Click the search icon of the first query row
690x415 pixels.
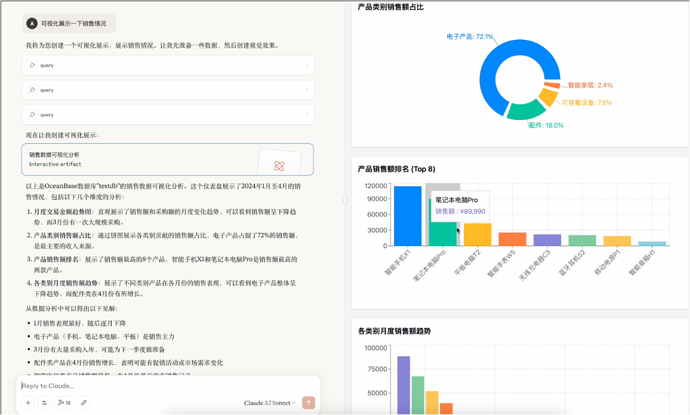click(32, 65)
